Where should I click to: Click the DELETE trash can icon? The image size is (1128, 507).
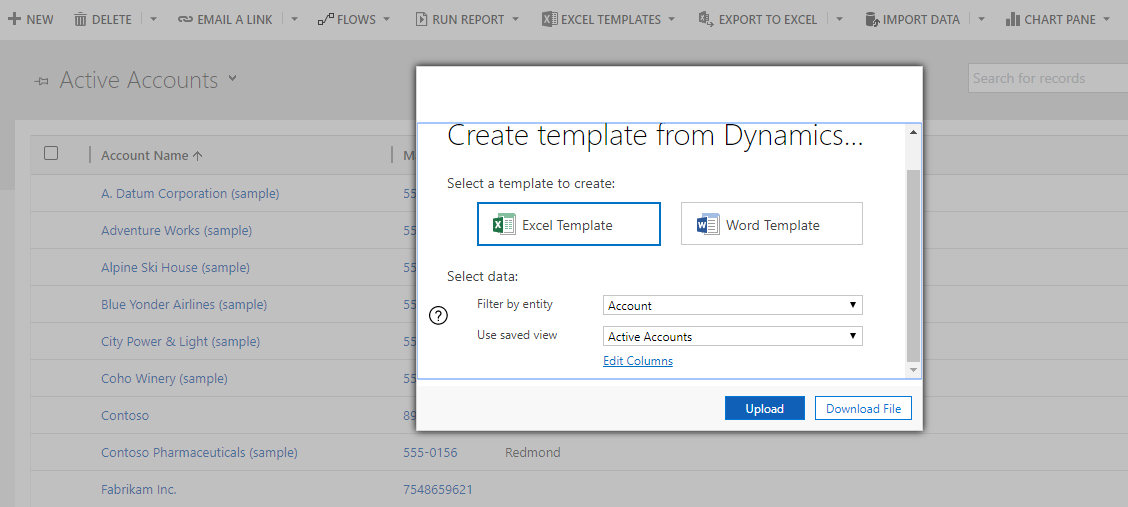(81, 19)
